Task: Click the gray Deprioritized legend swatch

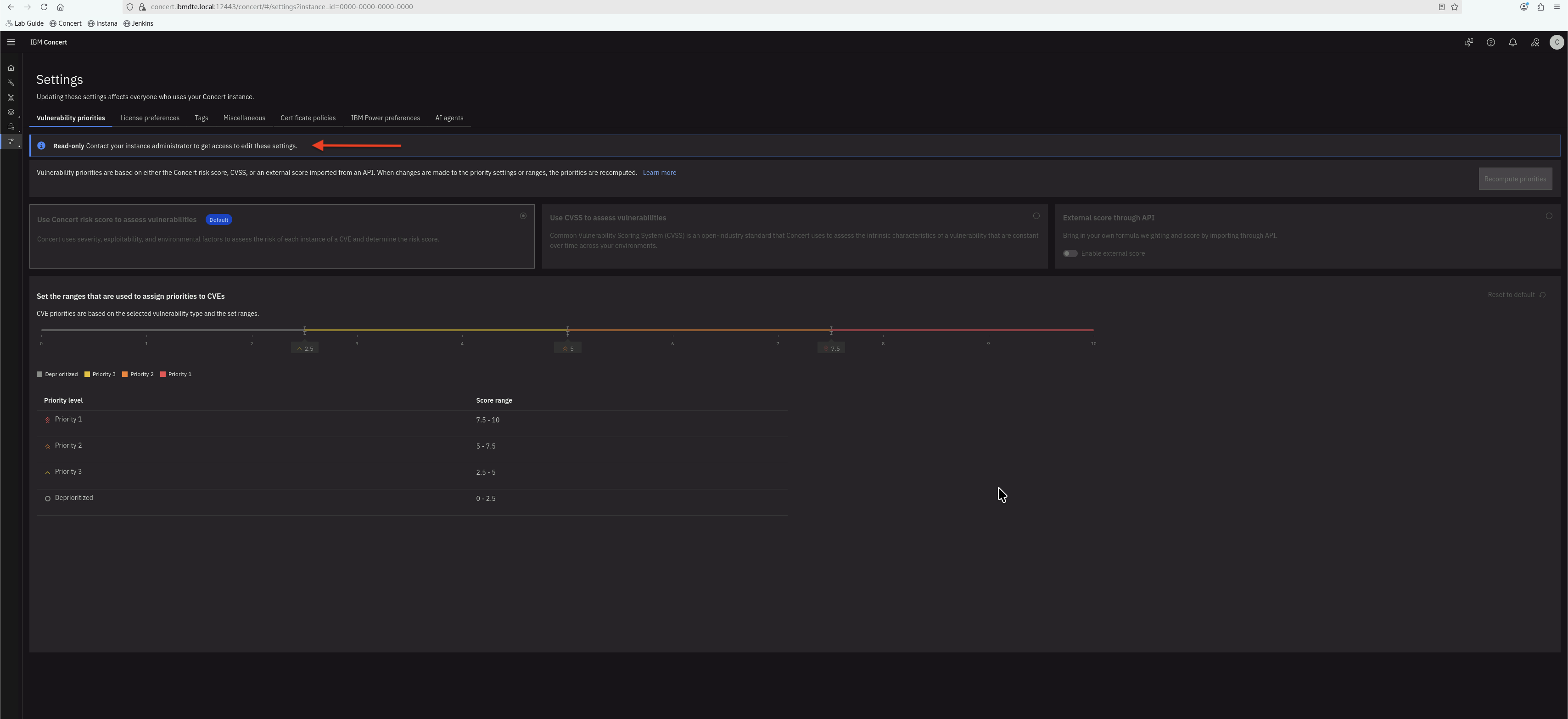Action: [39, 374]
